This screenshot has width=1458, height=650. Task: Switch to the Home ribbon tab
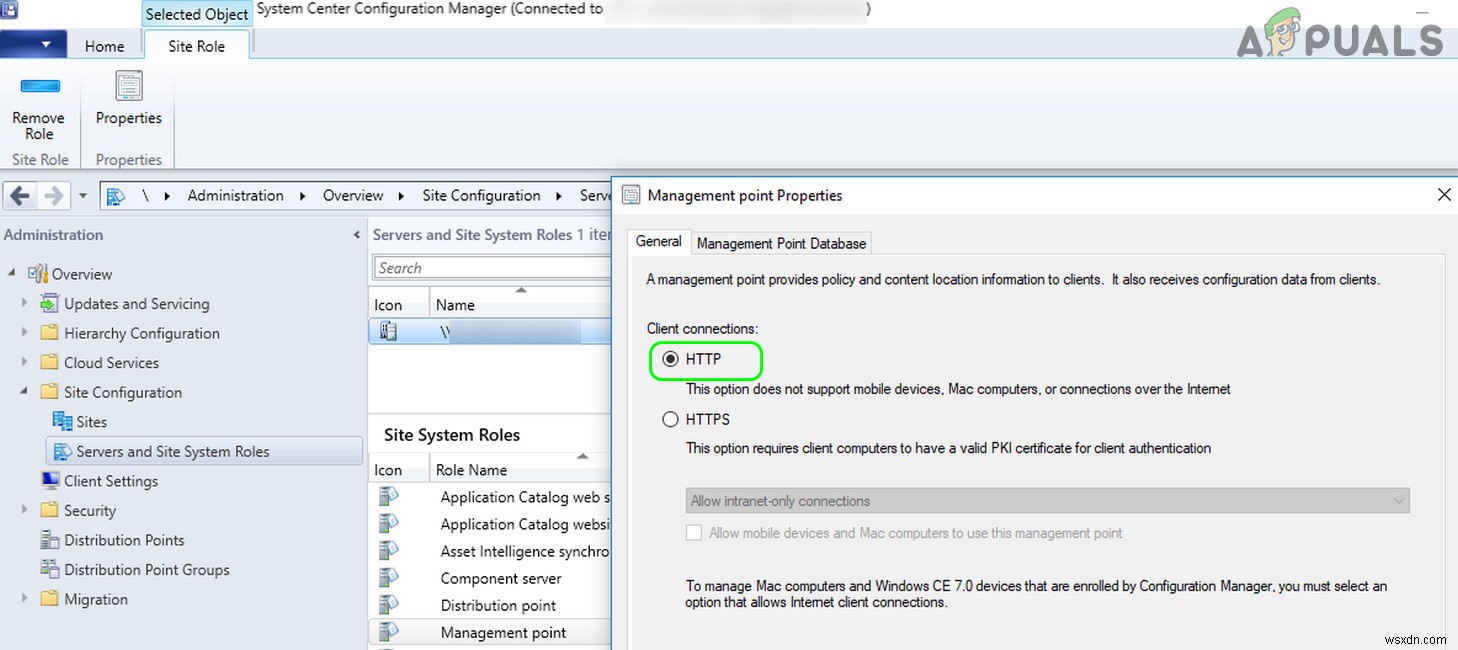click(105, 45)
